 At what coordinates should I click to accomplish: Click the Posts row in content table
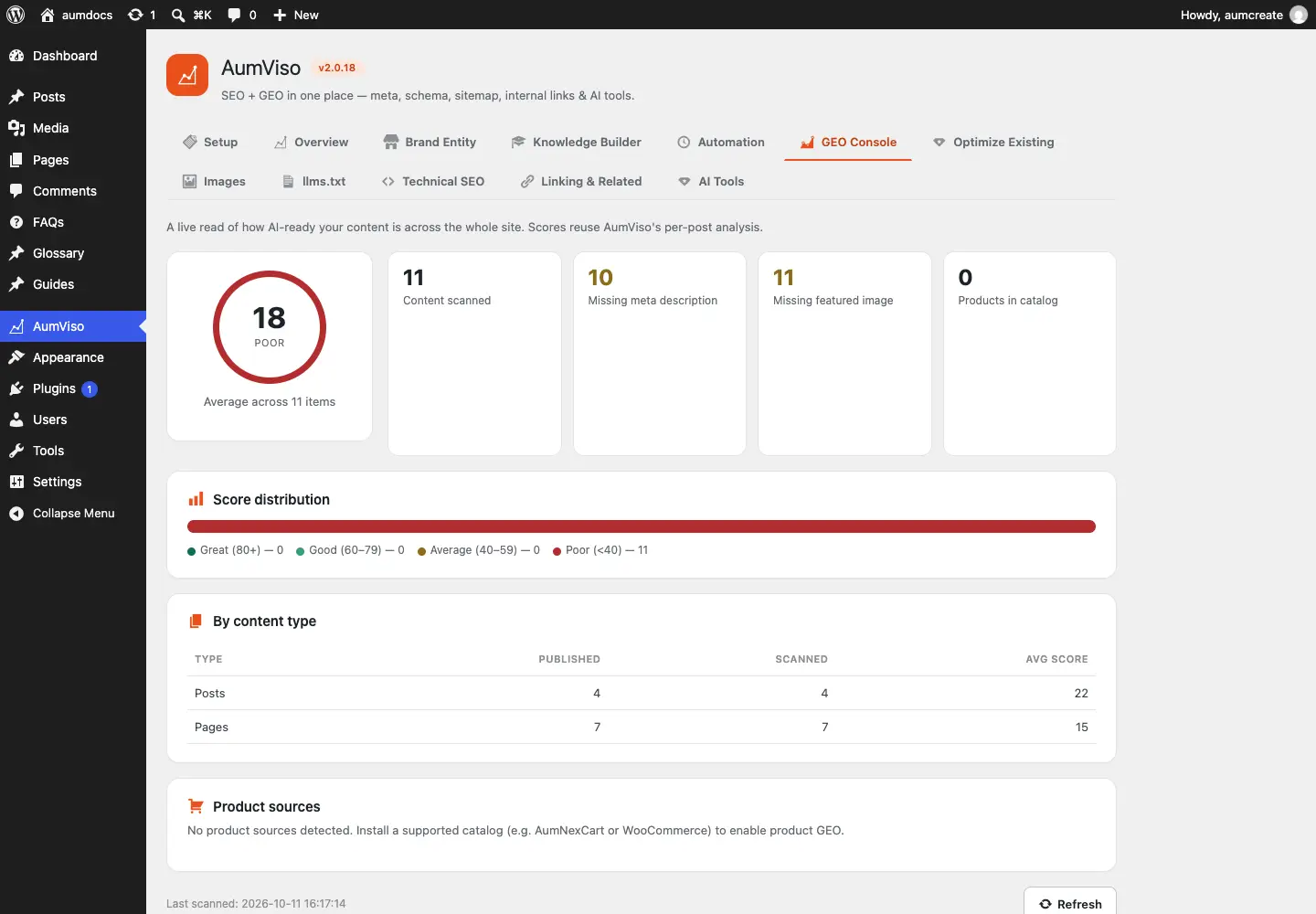(x=642, y=693)
